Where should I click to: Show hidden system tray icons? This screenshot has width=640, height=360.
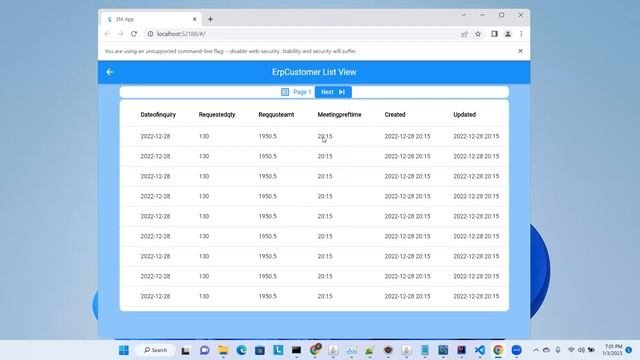click(x=536, y=350)
